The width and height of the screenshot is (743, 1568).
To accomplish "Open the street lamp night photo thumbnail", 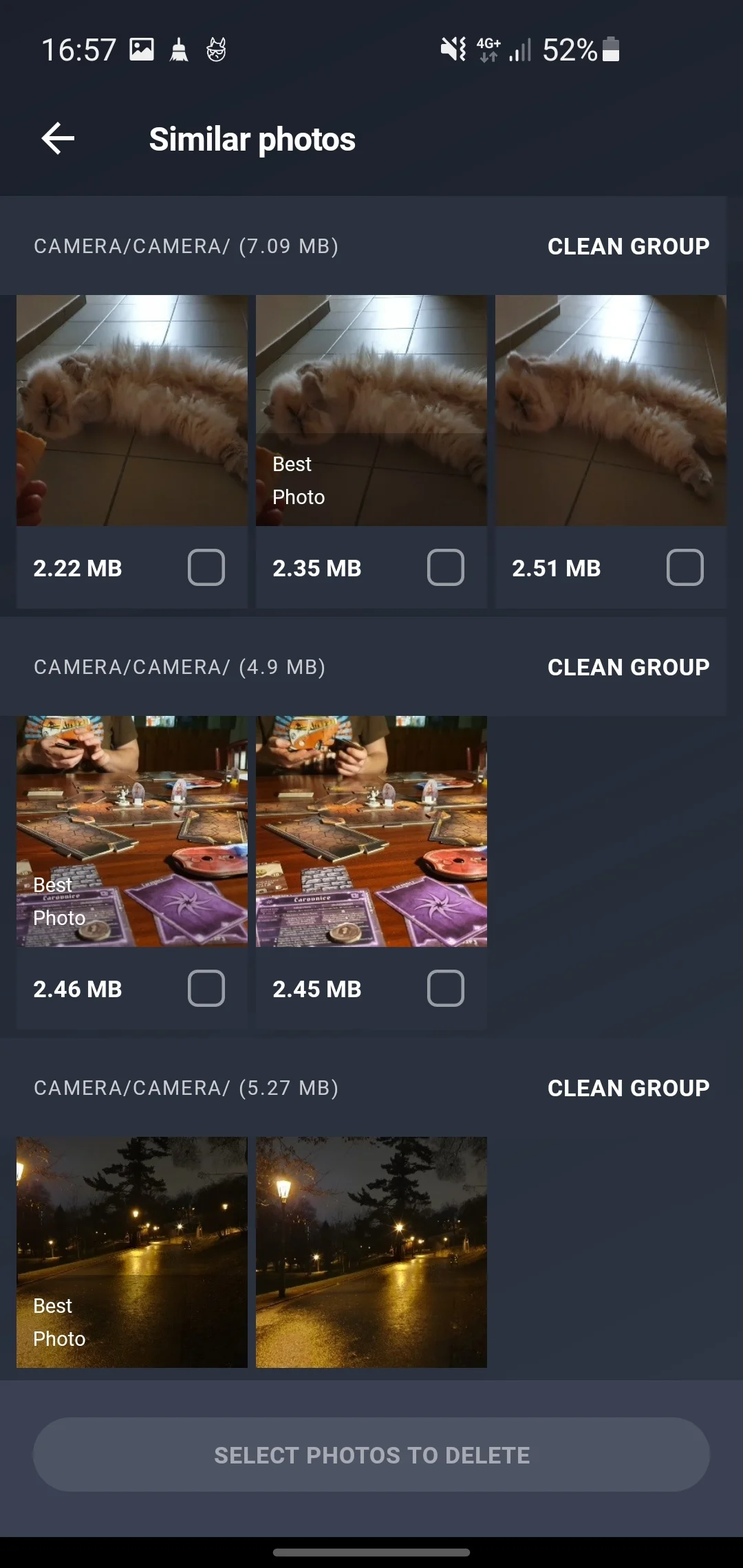I will coord(371,1252).
